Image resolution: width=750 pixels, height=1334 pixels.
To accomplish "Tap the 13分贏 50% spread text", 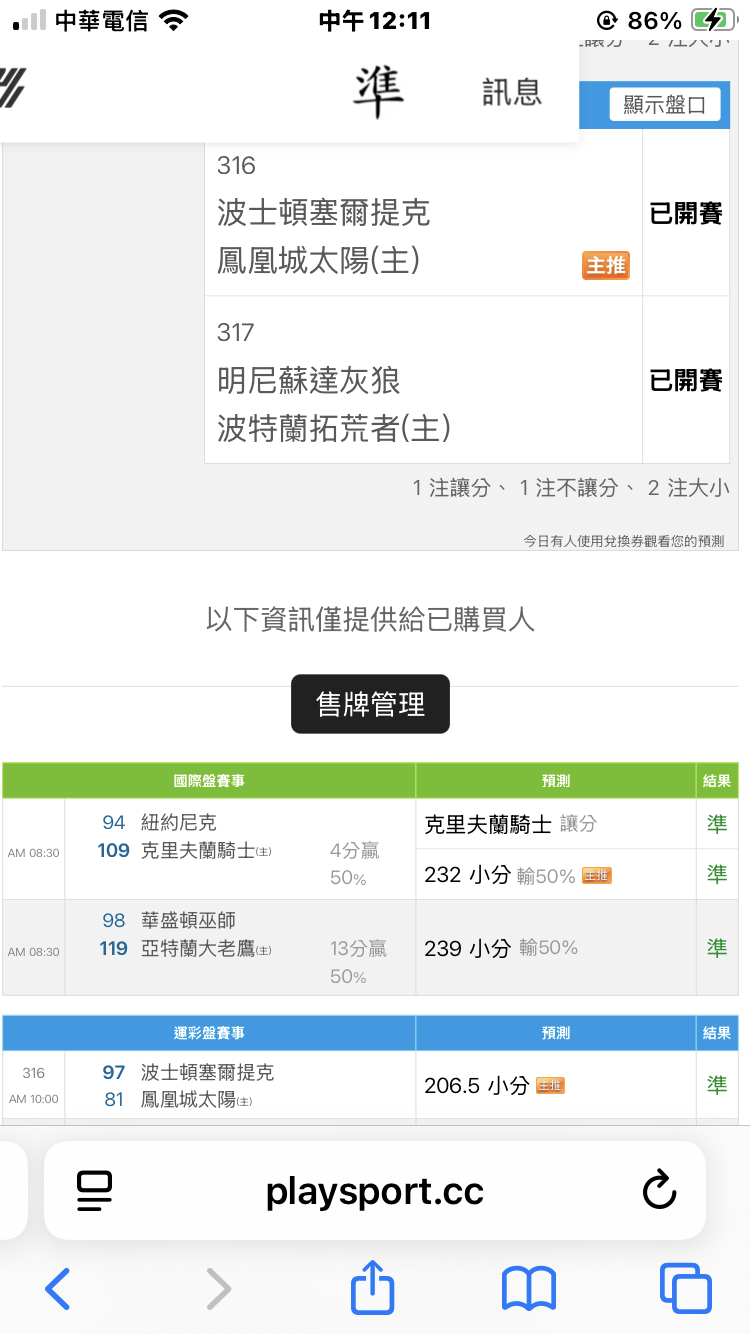I will tap(358, 962).
